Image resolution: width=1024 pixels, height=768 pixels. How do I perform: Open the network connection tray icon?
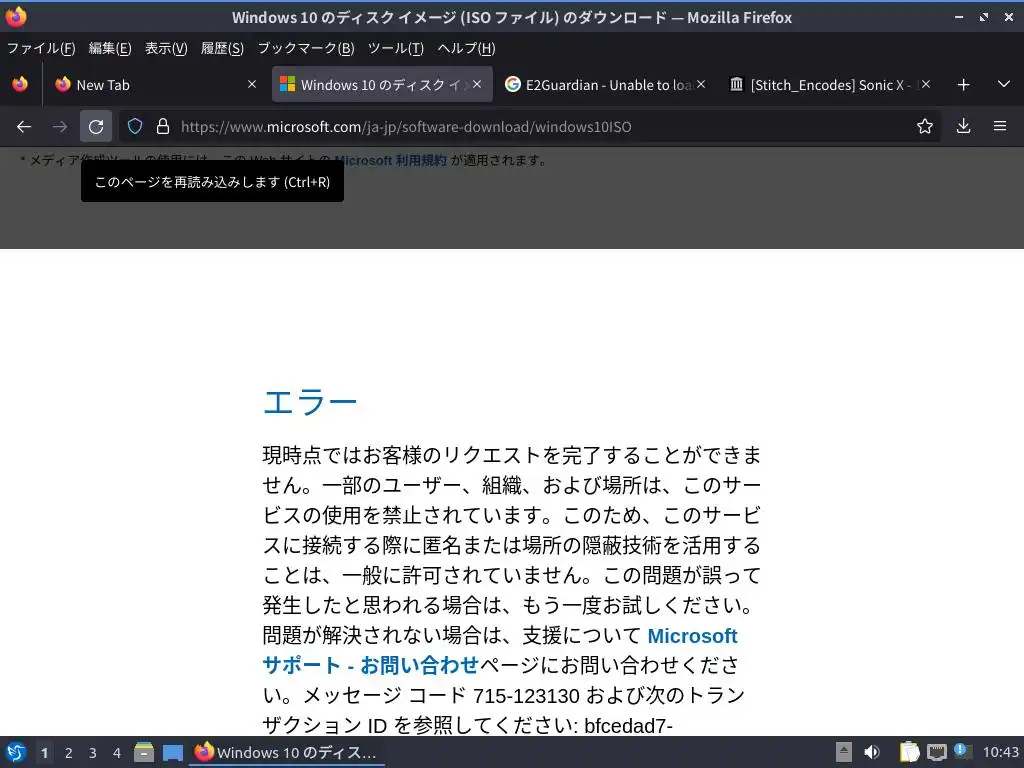coord(936,752)
